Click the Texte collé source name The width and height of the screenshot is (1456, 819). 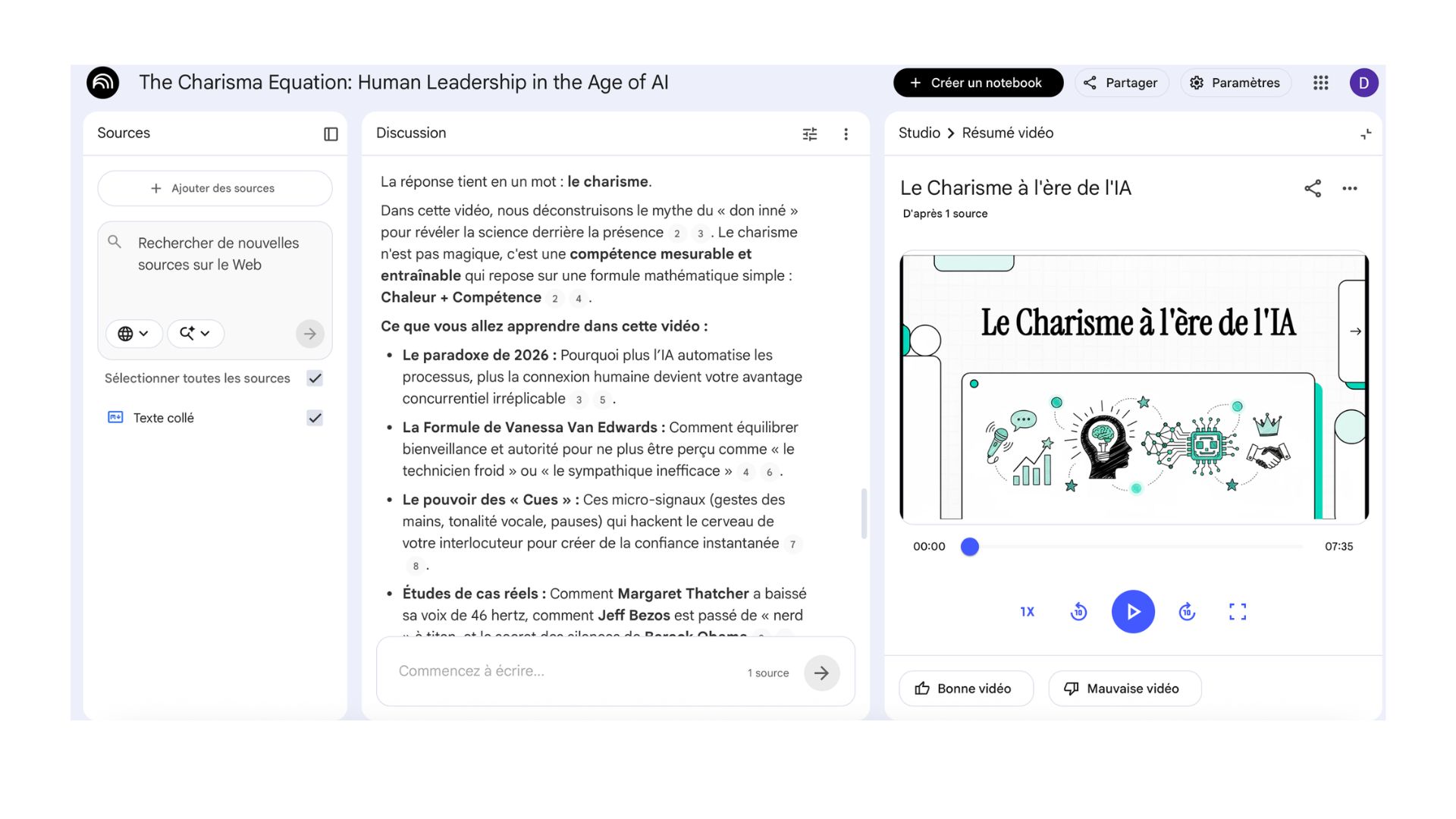[164, 418]
